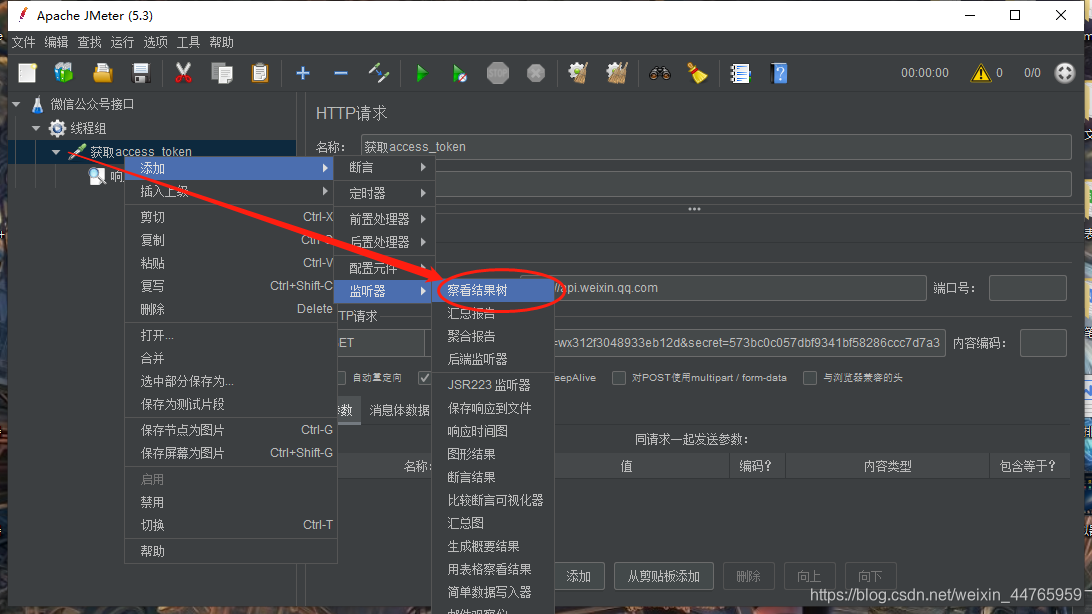1092x614 pixels.
Task: Click the plus Expand All icon
Action: [x=302, y=73]
